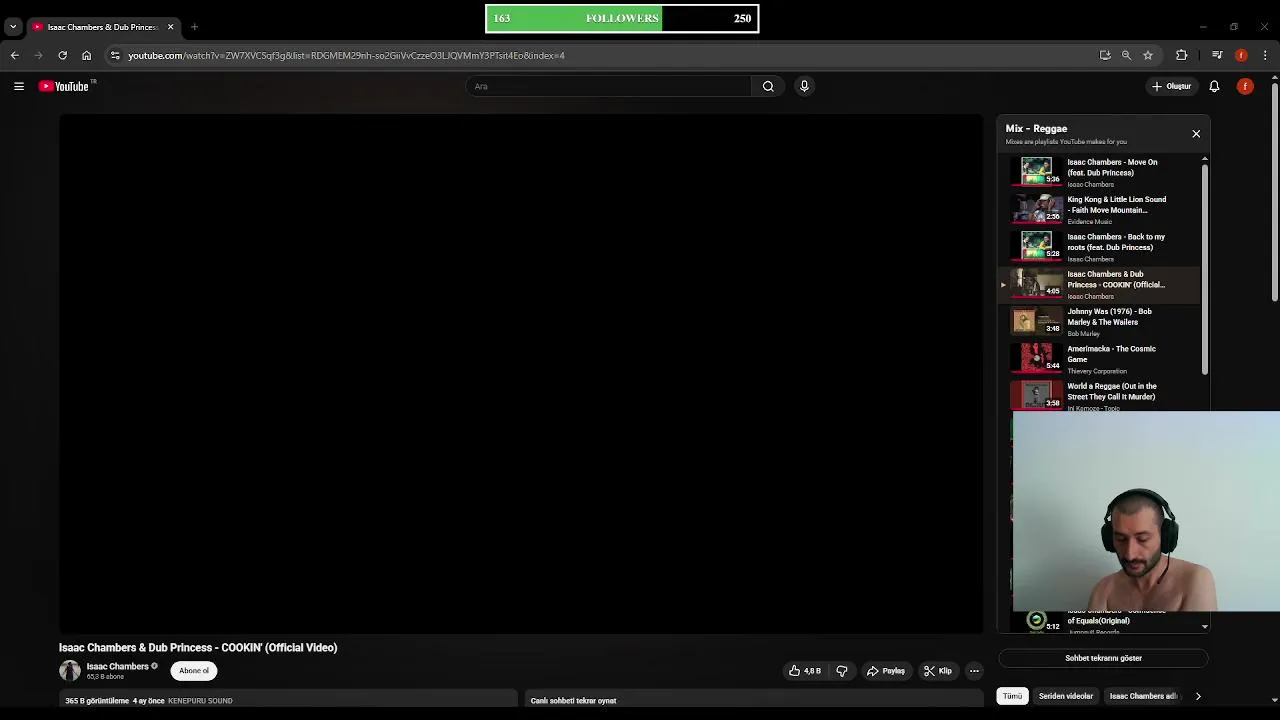The width and height of the screenshot is (1280, 720).
Task: Open YouTube notifications bell
Action: 1214,86
